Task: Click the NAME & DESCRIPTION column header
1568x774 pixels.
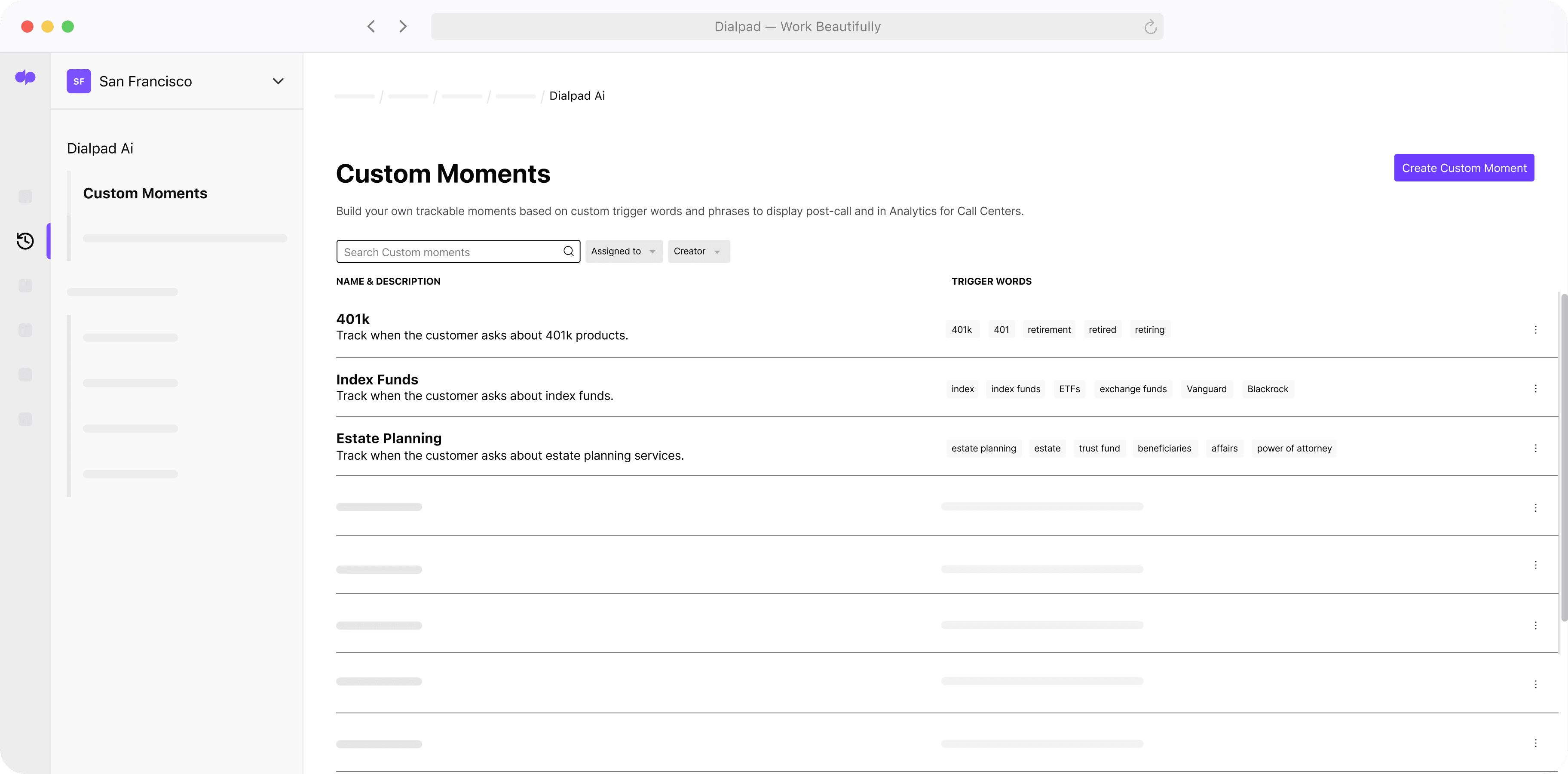Action: coord(388,281)
